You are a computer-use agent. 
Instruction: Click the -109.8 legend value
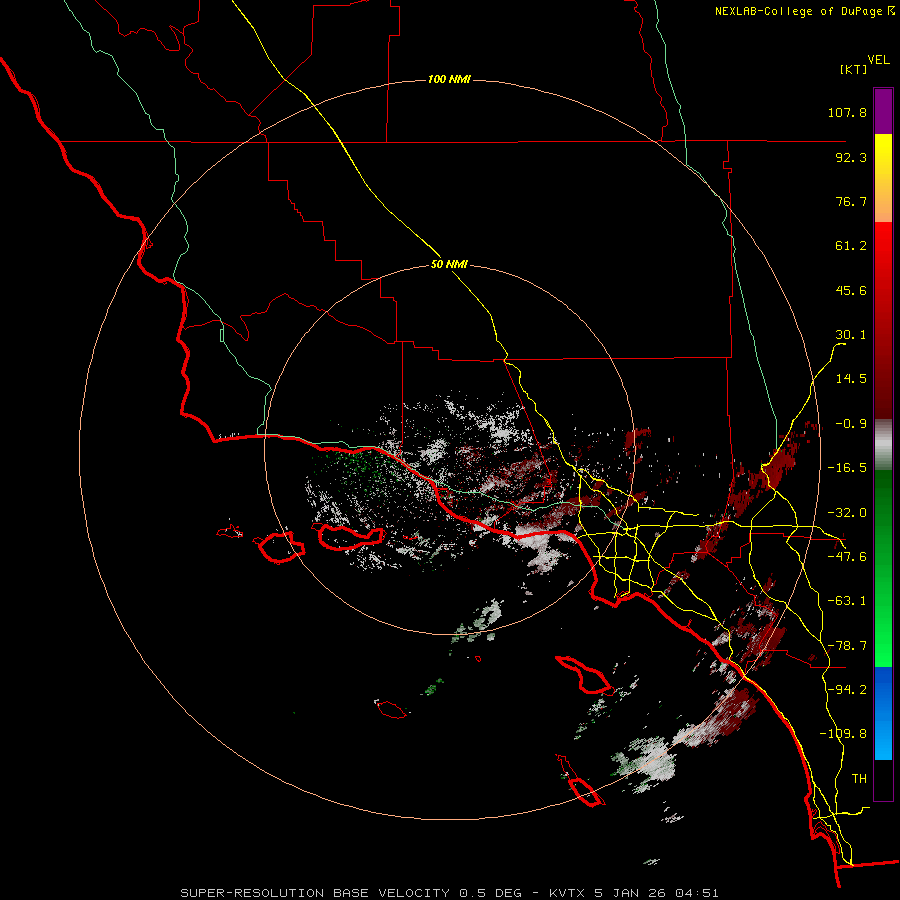tap(843, 734)
